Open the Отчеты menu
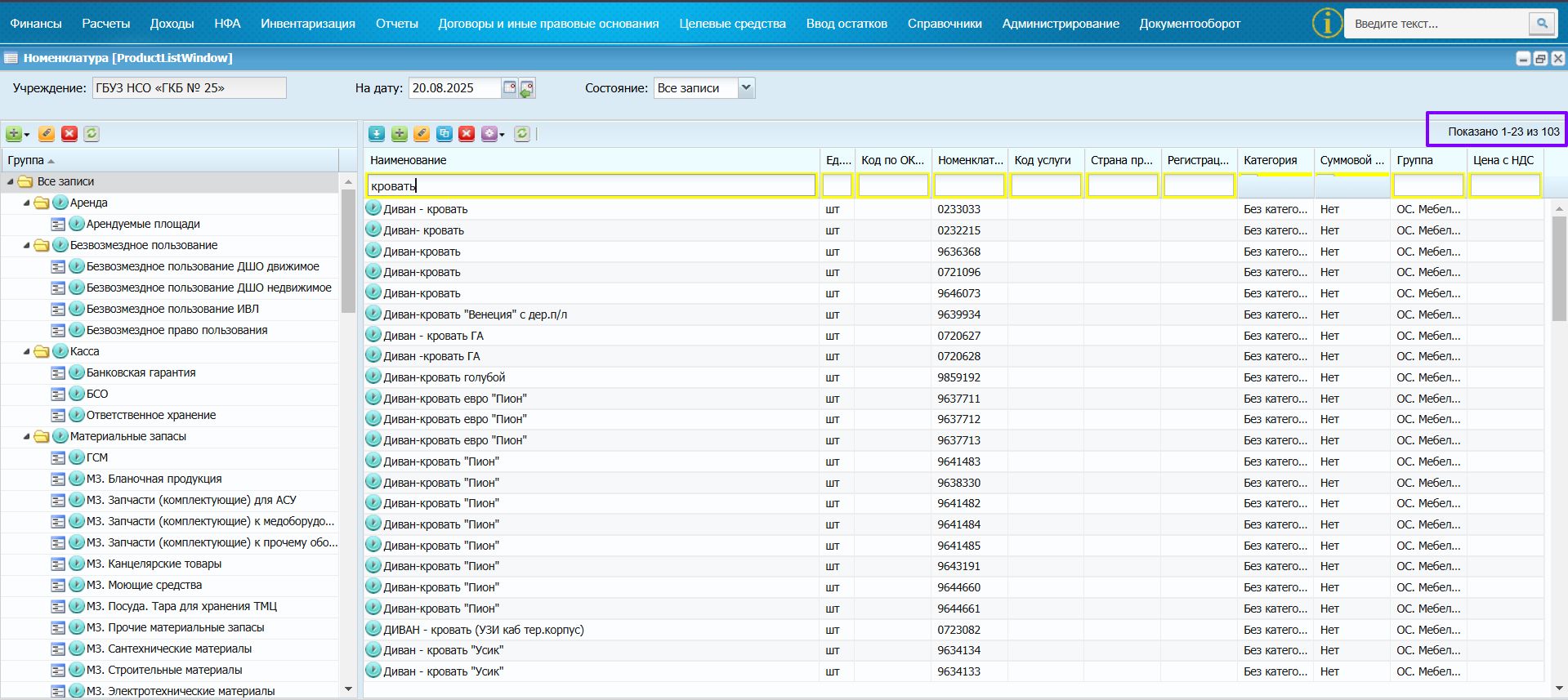The width and height of the screenshot is (1568, 700). tap(397, 24)
